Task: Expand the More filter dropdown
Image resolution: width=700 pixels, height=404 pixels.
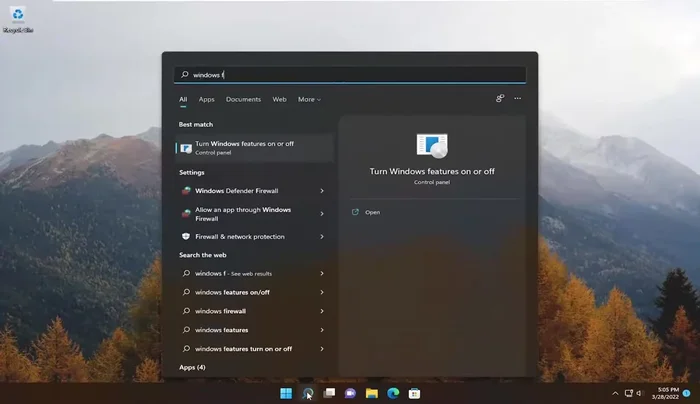Action: (x=309, y=100)
